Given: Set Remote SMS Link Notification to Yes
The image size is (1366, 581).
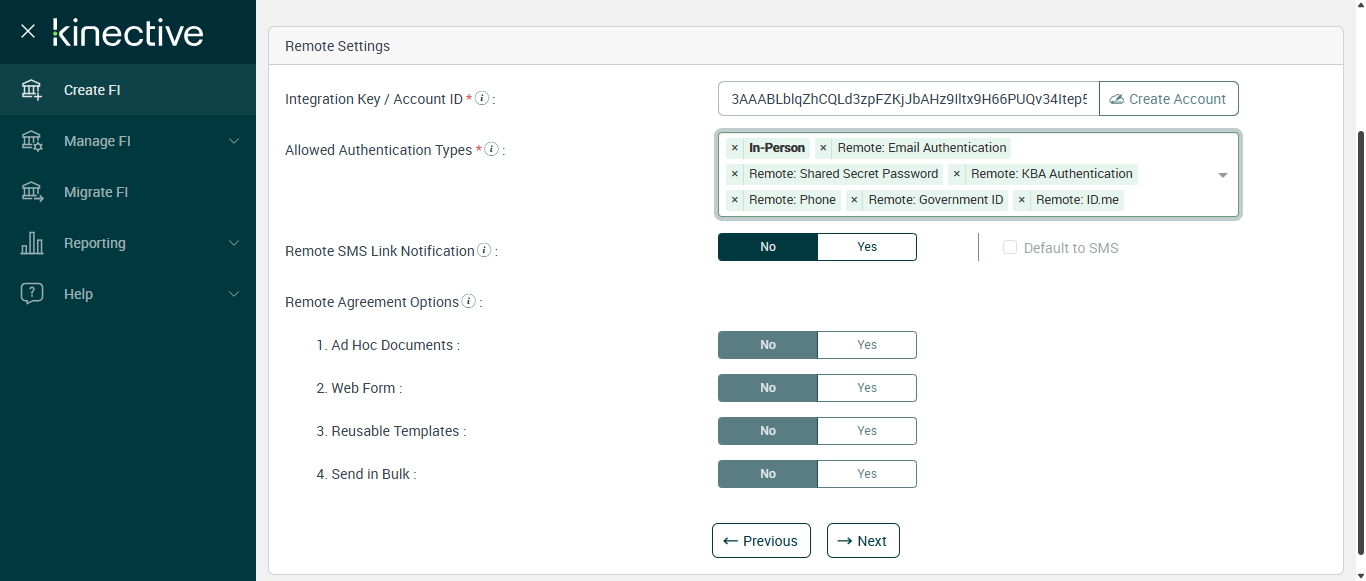Looking at the screenshot, I should pos(866,247).
